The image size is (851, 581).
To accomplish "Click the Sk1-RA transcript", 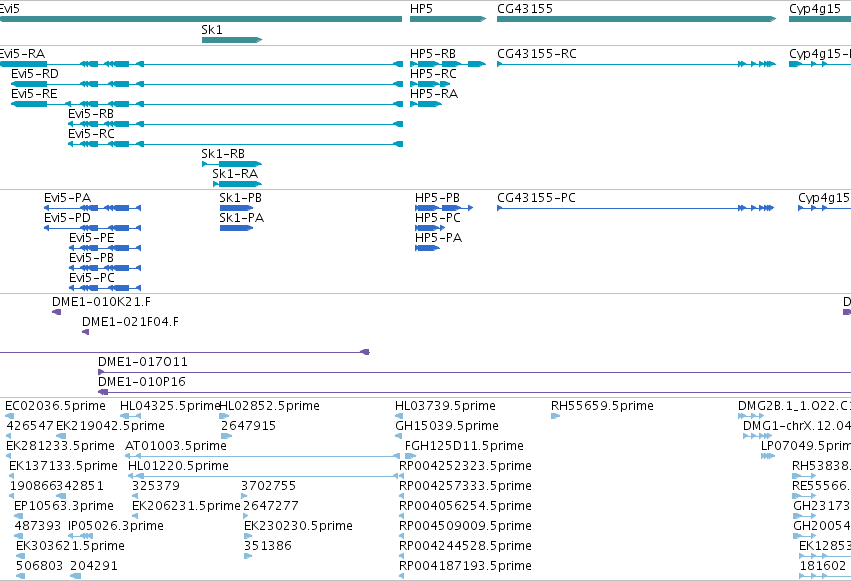I will click(237, 183).
